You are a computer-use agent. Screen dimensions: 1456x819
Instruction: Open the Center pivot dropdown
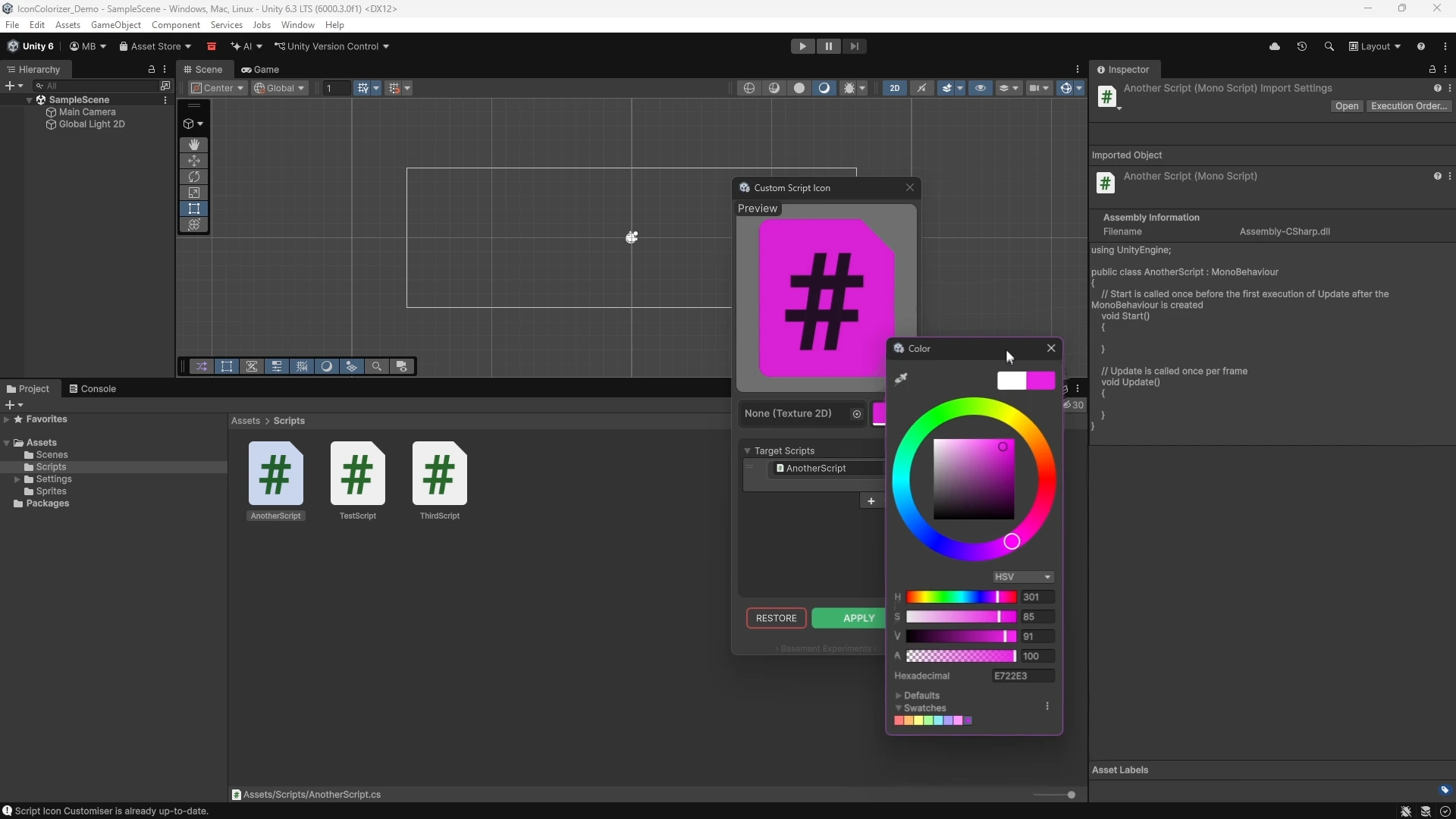[x=216, y=88]
